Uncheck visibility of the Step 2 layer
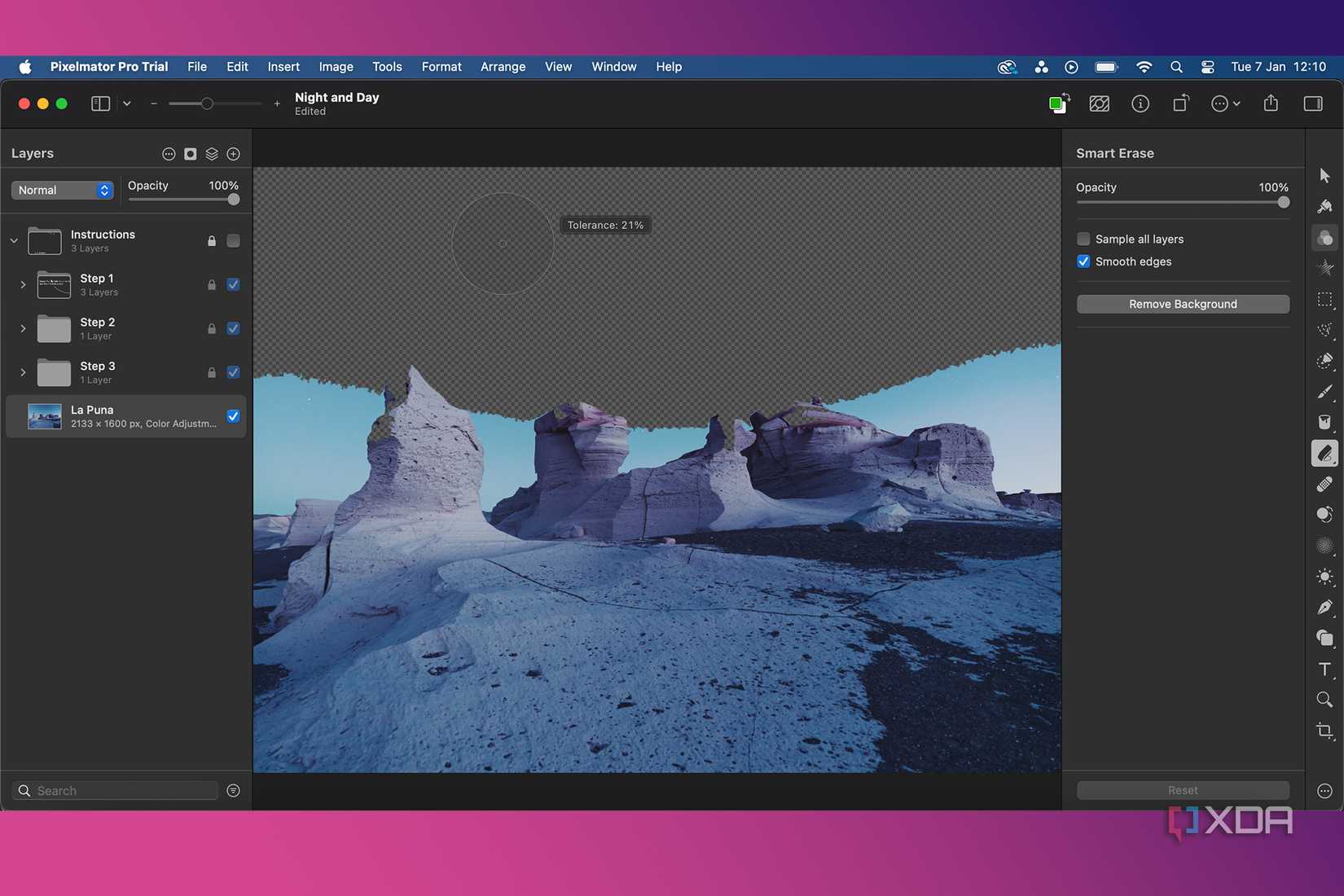Screen dimensions: 1344x896 coord(233,328)
